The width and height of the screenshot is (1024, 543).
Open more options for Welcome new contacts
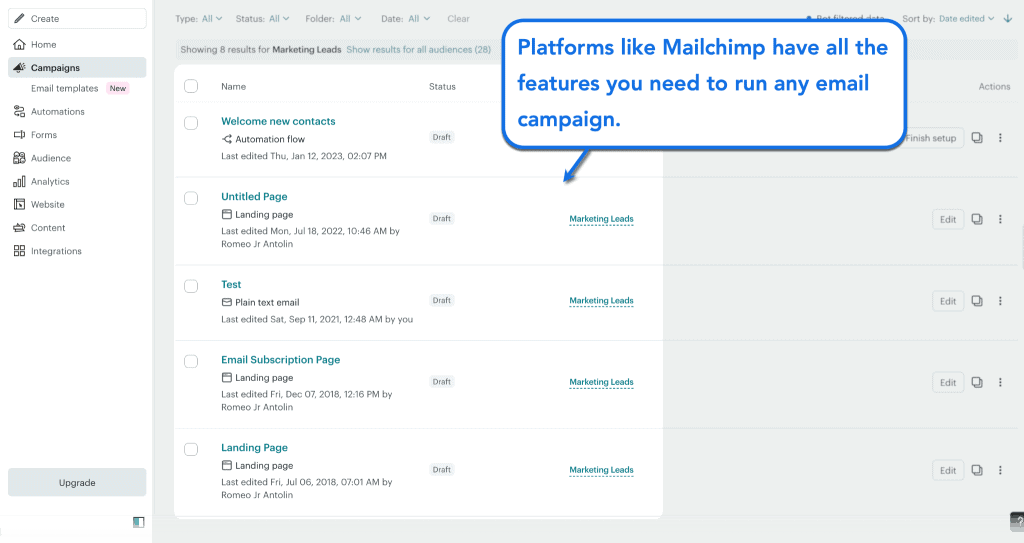[1000, 138]
